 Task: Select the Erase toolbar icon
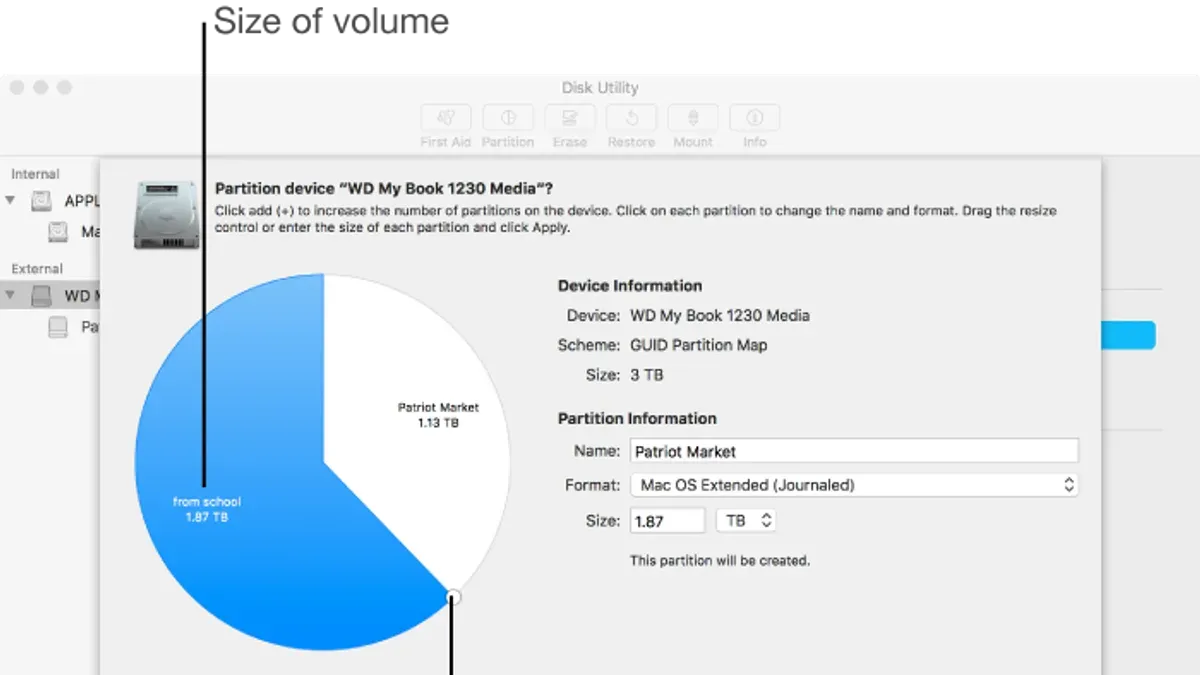(570, 117)
